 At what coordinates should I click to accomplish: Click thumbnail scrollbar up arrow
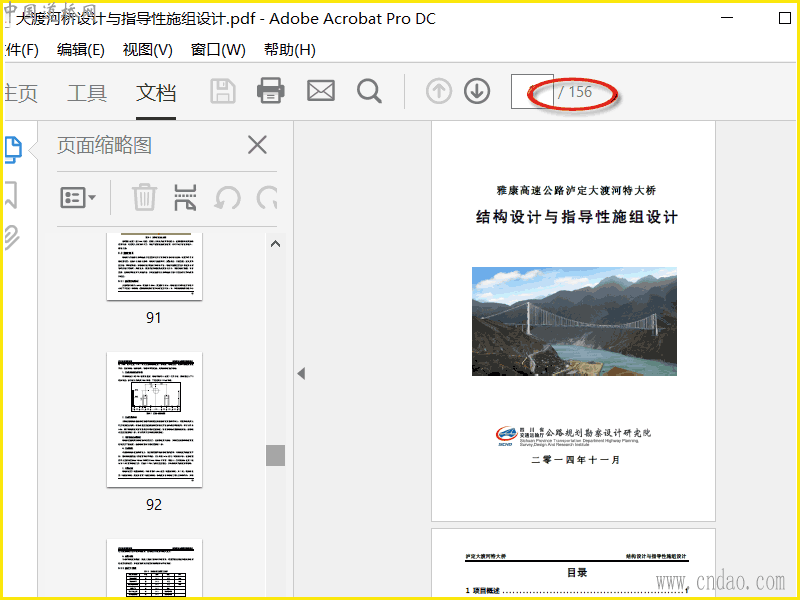coord(276,244)
